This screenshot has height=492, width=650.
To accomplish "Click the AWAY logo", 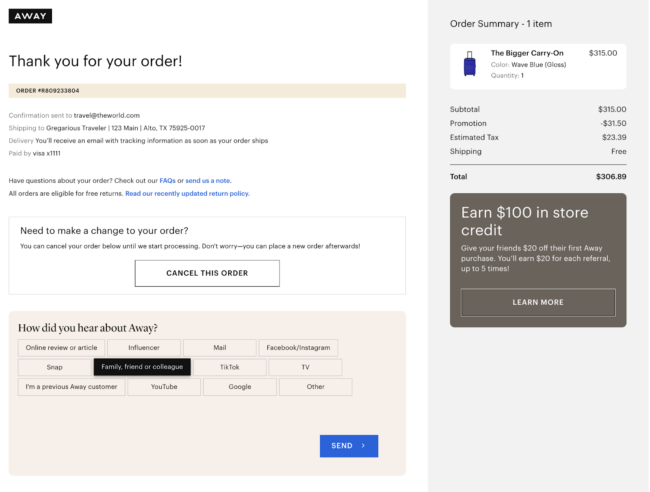I will pyautogui.click(x=30, y=16).
